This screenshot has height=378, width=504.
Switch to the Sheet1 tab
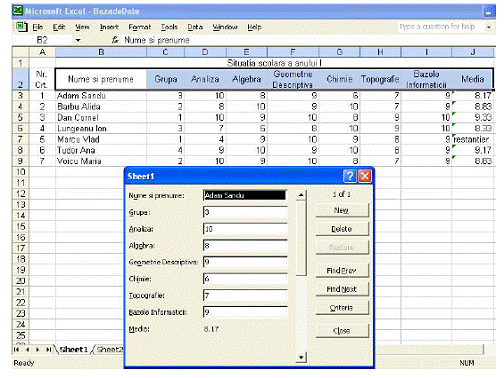(74, 349)
